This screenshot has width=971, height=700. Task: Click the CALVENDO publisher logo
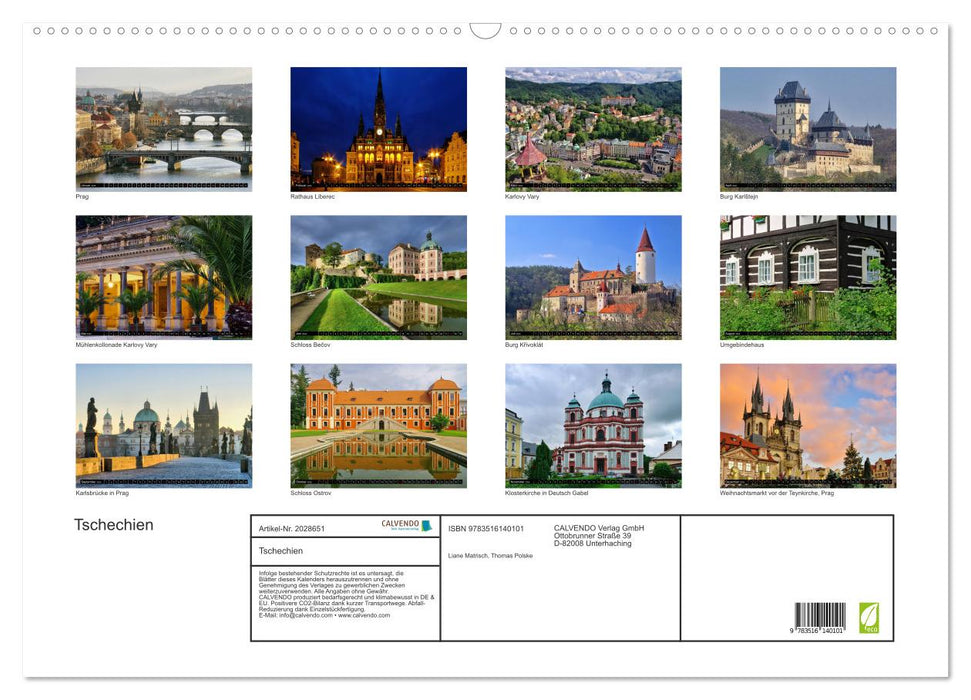(399, 524)
